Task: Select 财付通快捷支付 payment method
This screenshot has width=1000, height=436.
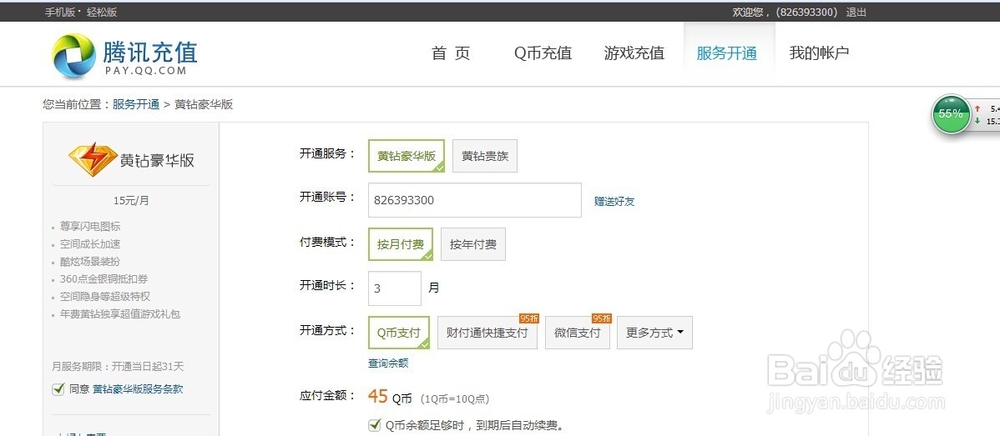Action: (x=487, y=333)
